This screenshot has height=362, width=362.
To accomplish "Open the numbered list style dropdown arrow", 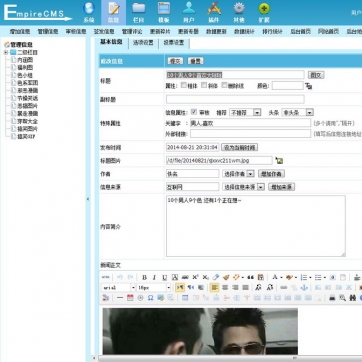I will 310,277.
